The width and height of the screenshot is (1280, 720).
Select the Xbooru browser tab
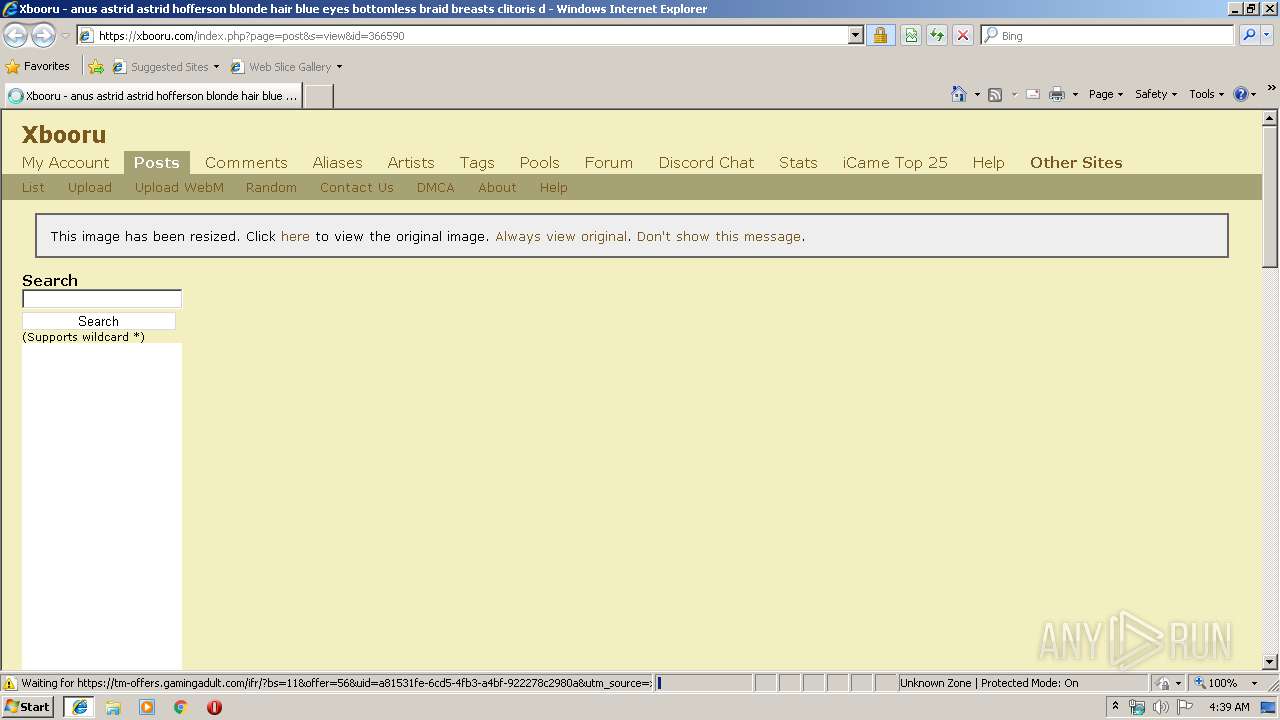[153, 96]
